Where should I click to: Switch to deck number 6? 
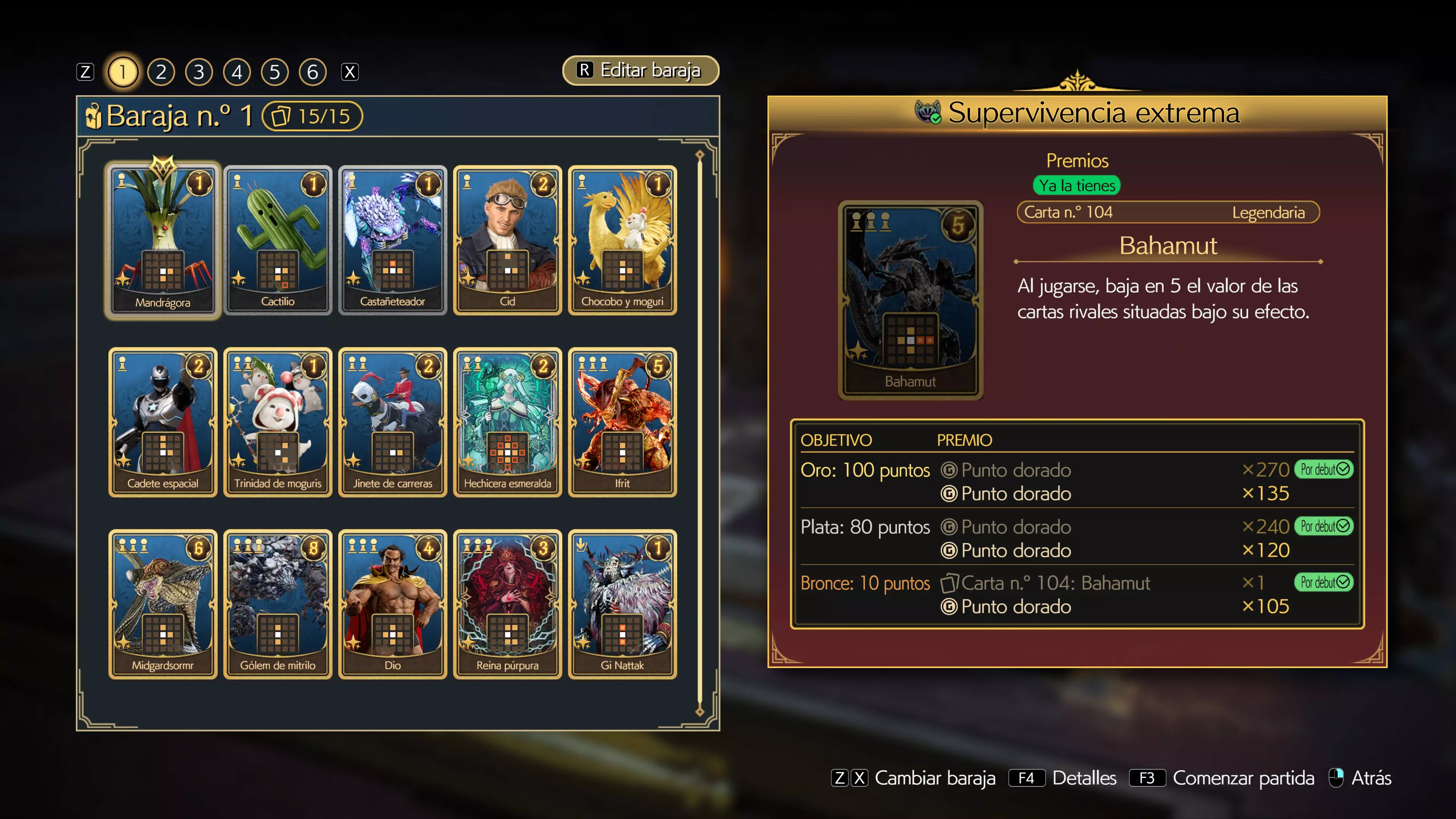[312, 72]
